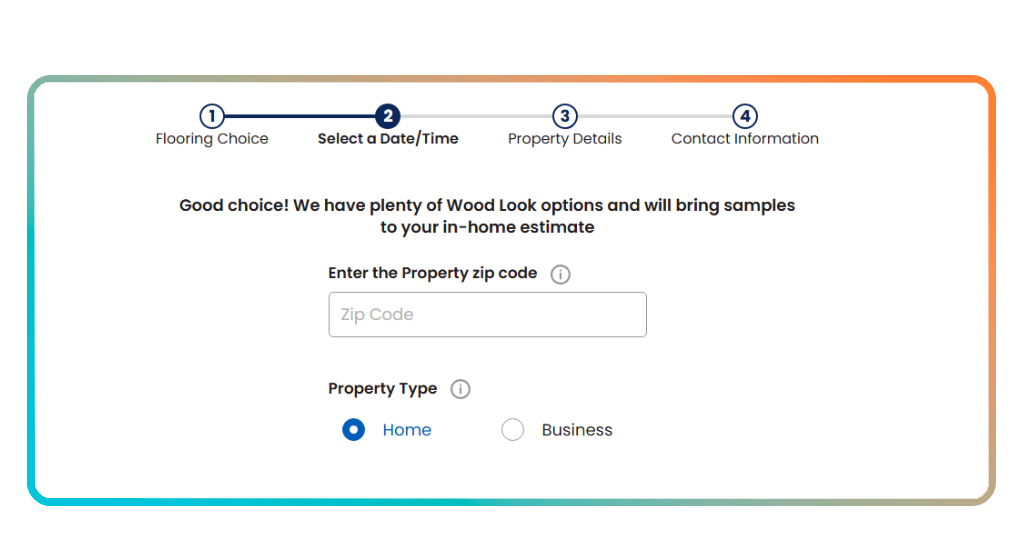This screenshot has width=1024, height=536.
Task: Switch to the Contact Information step
Action: [745, 139]
